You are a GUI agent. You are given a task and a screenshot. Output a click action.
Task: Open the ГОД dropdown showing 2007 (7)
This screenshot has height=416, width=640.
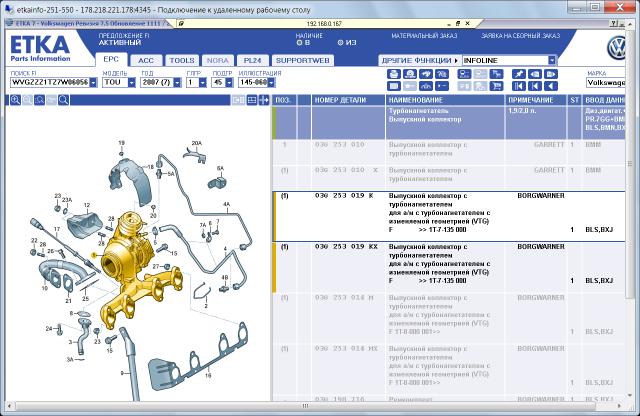pos(177,82)
